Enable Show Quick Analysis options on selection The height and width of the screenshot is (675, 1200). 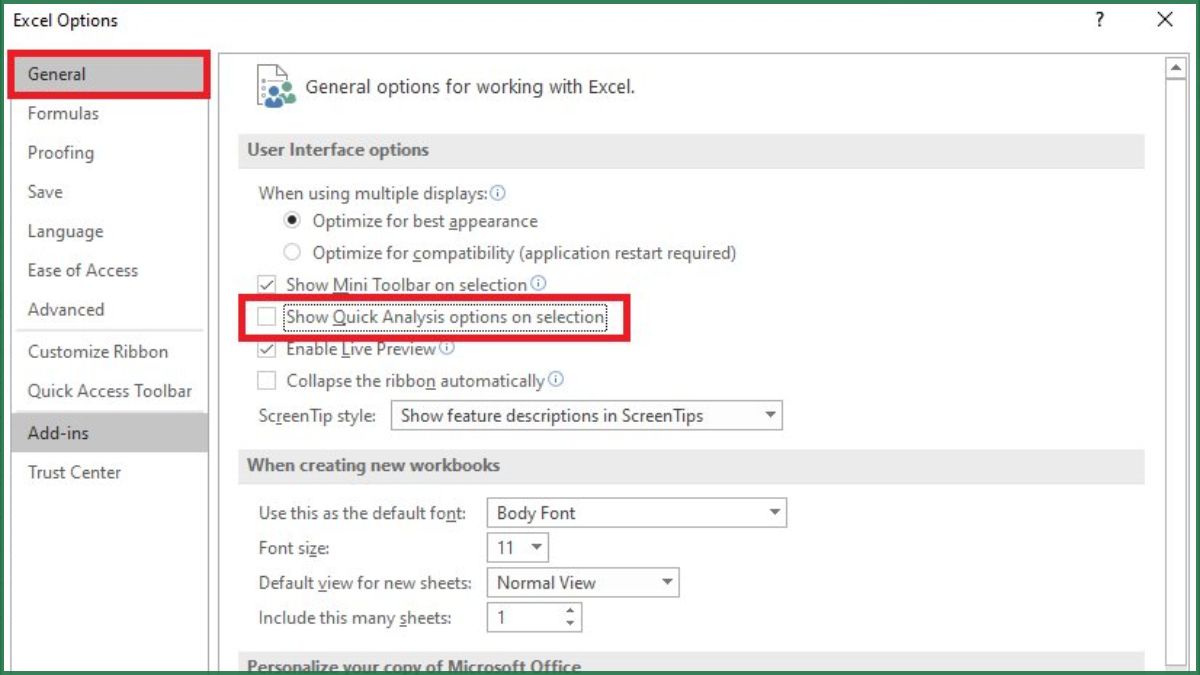(267, 317)
